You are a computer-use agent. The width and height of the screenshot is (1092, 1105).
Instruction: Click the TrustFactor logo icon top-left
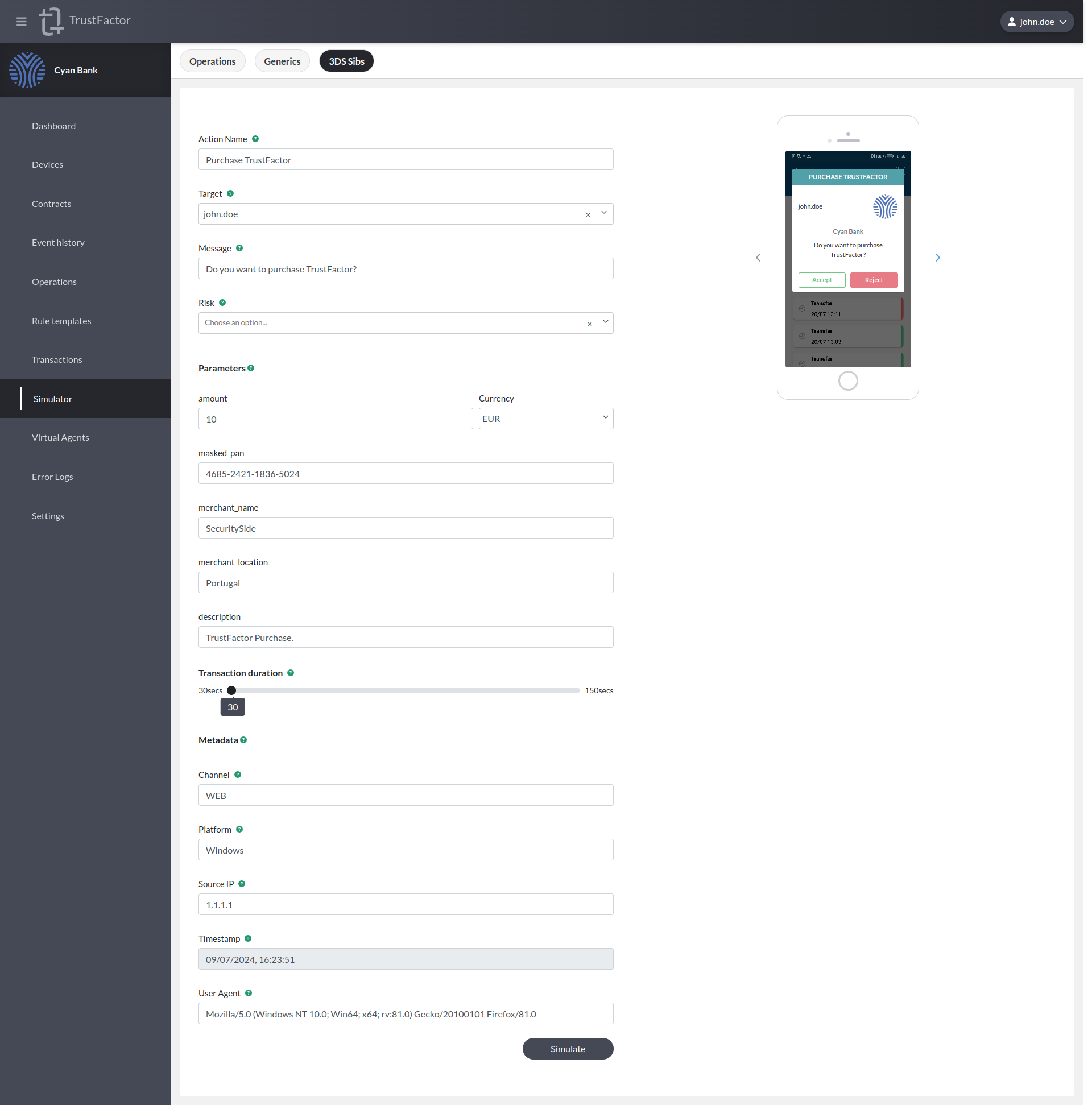pyautogui.click(x=51, y=20)
